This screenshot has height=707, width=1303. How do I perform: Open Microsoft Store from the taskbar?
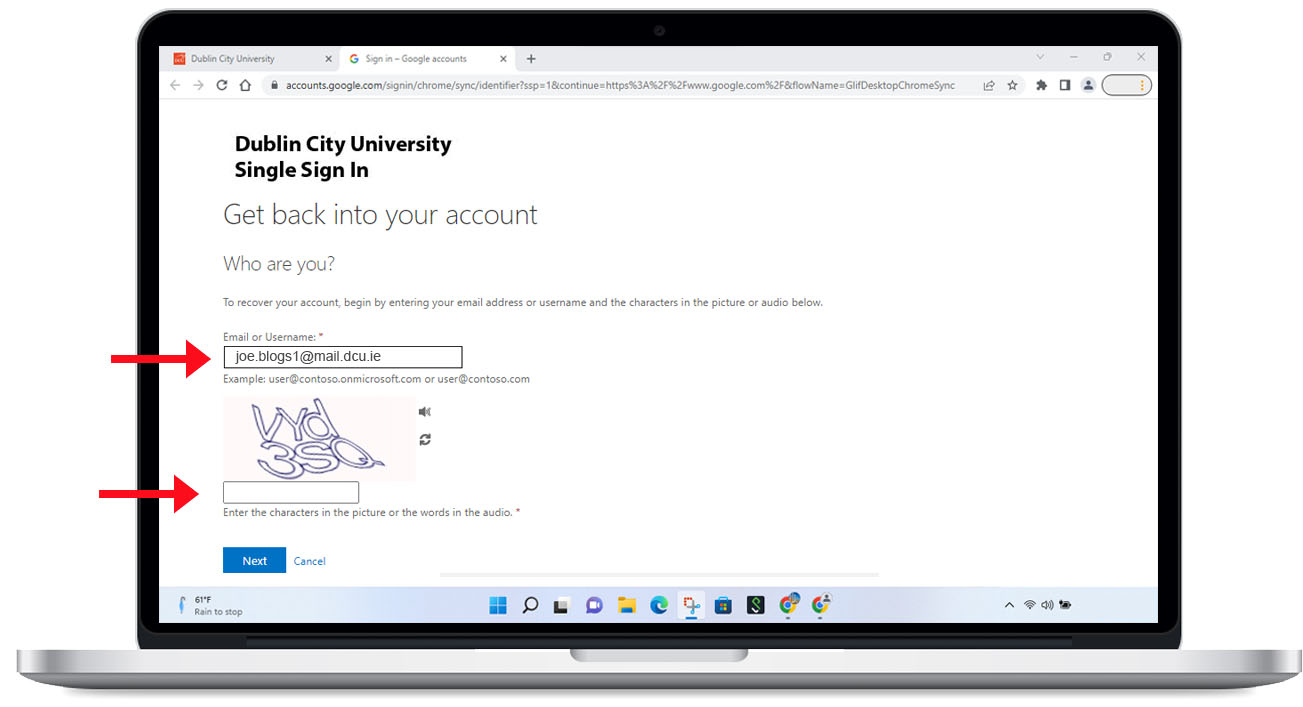click(724, 605)
